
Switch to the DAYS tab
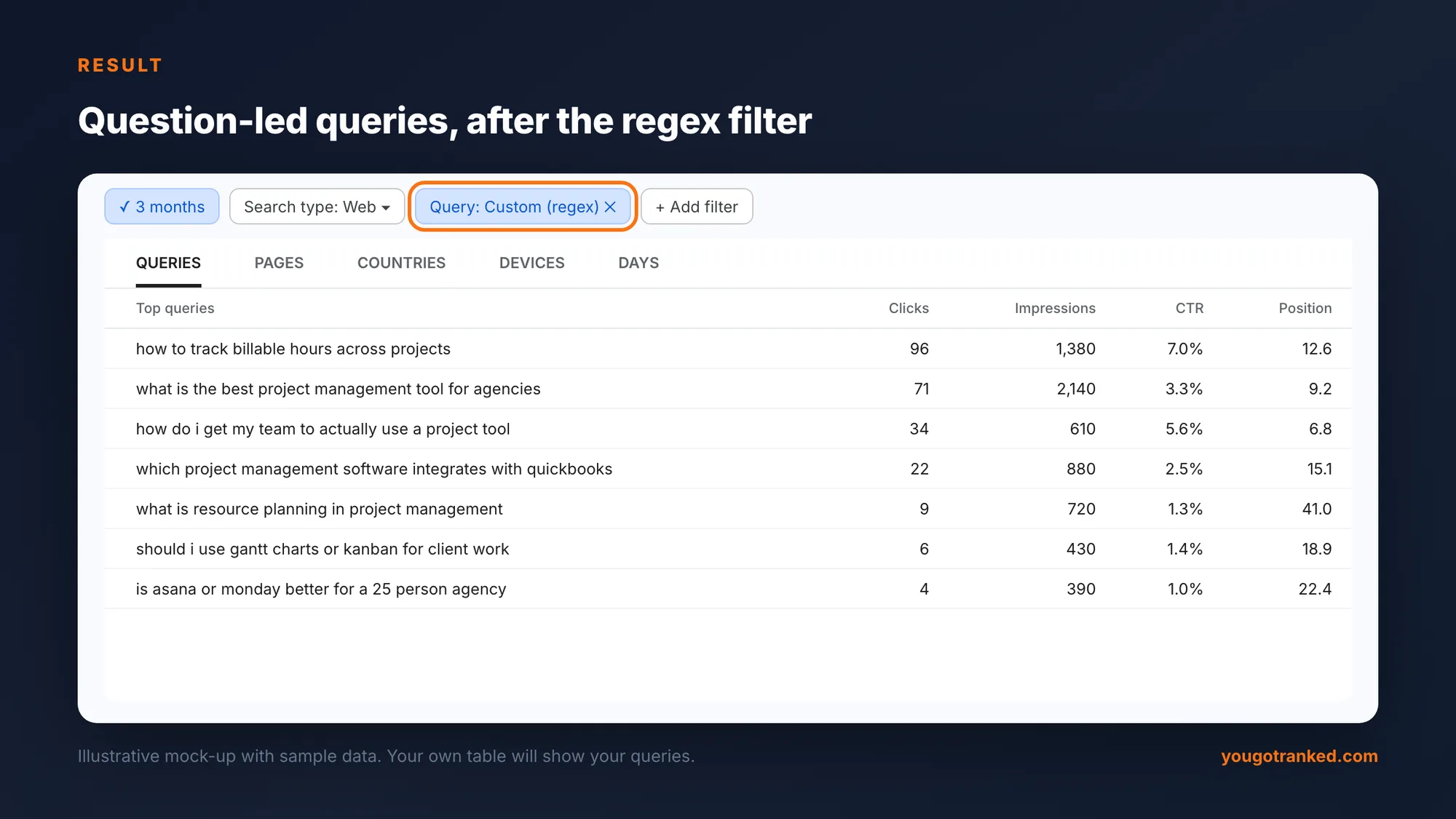point(638,263)
